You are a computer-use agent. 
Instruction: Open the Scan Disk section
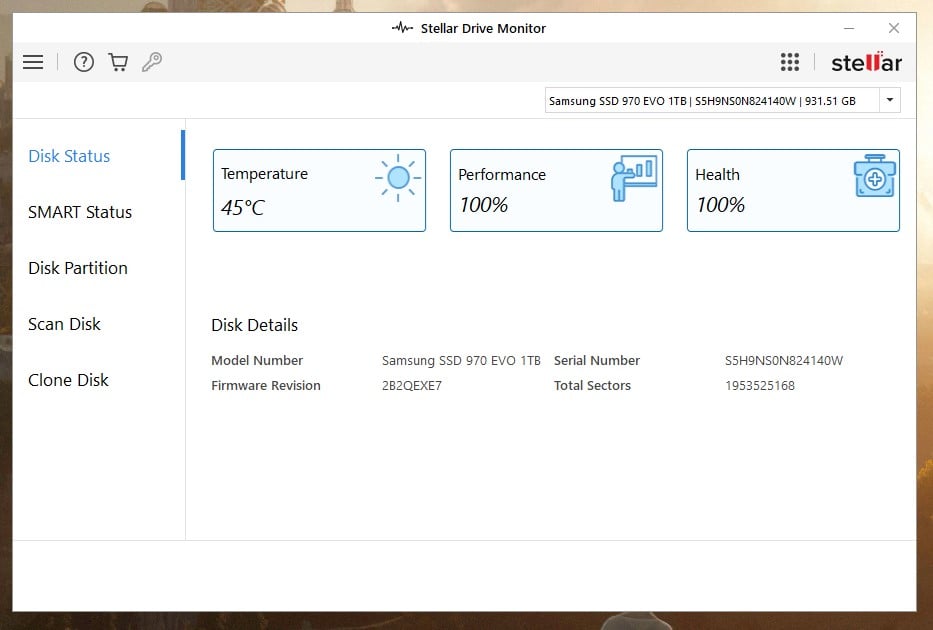(64, 324)
